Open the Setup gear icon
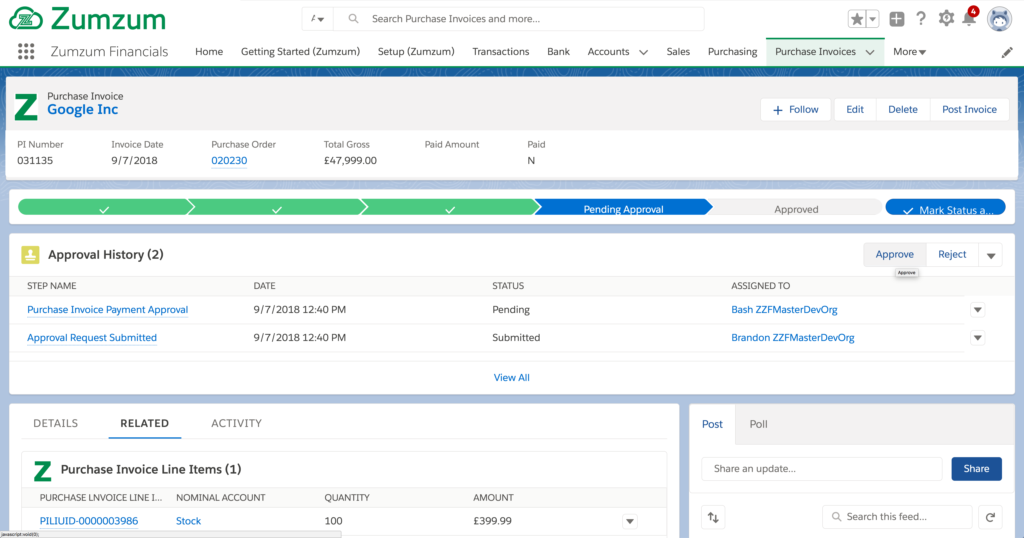Screen dimensions: 1024x538 pyautogui.click(x=946, y=19)
